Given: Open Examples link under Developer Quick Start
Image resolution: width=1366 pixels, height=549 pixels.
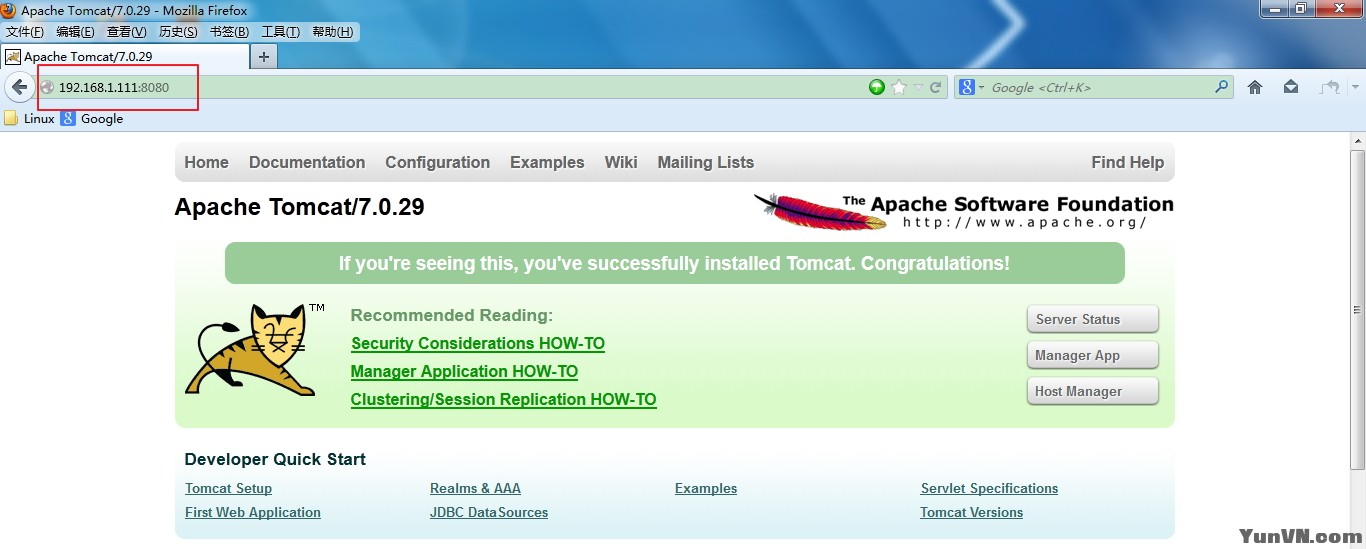Looking at the screenshot, I should click(x=706, y=488).
